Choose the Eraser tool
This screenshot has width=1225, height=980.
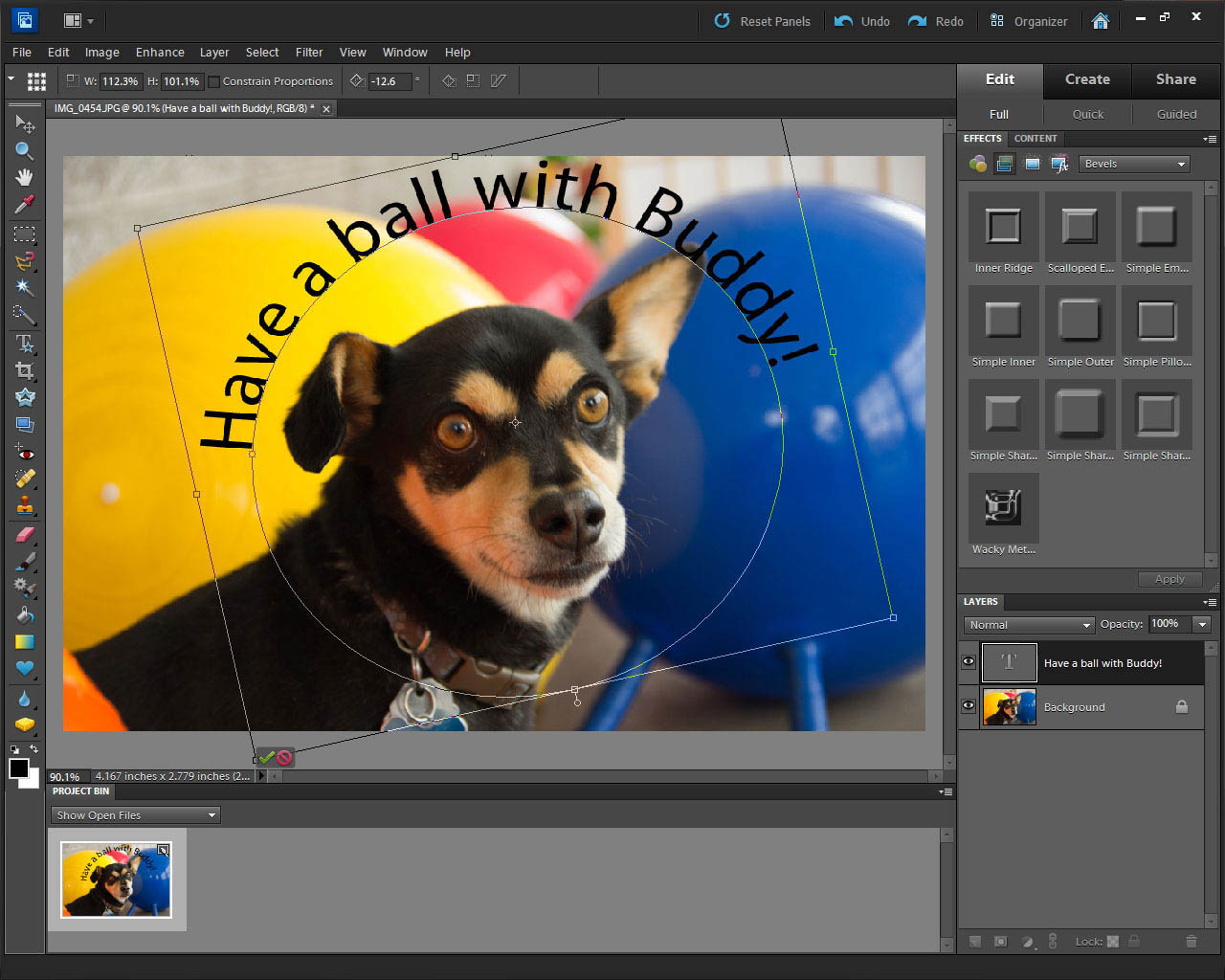(x=24, y=535)
